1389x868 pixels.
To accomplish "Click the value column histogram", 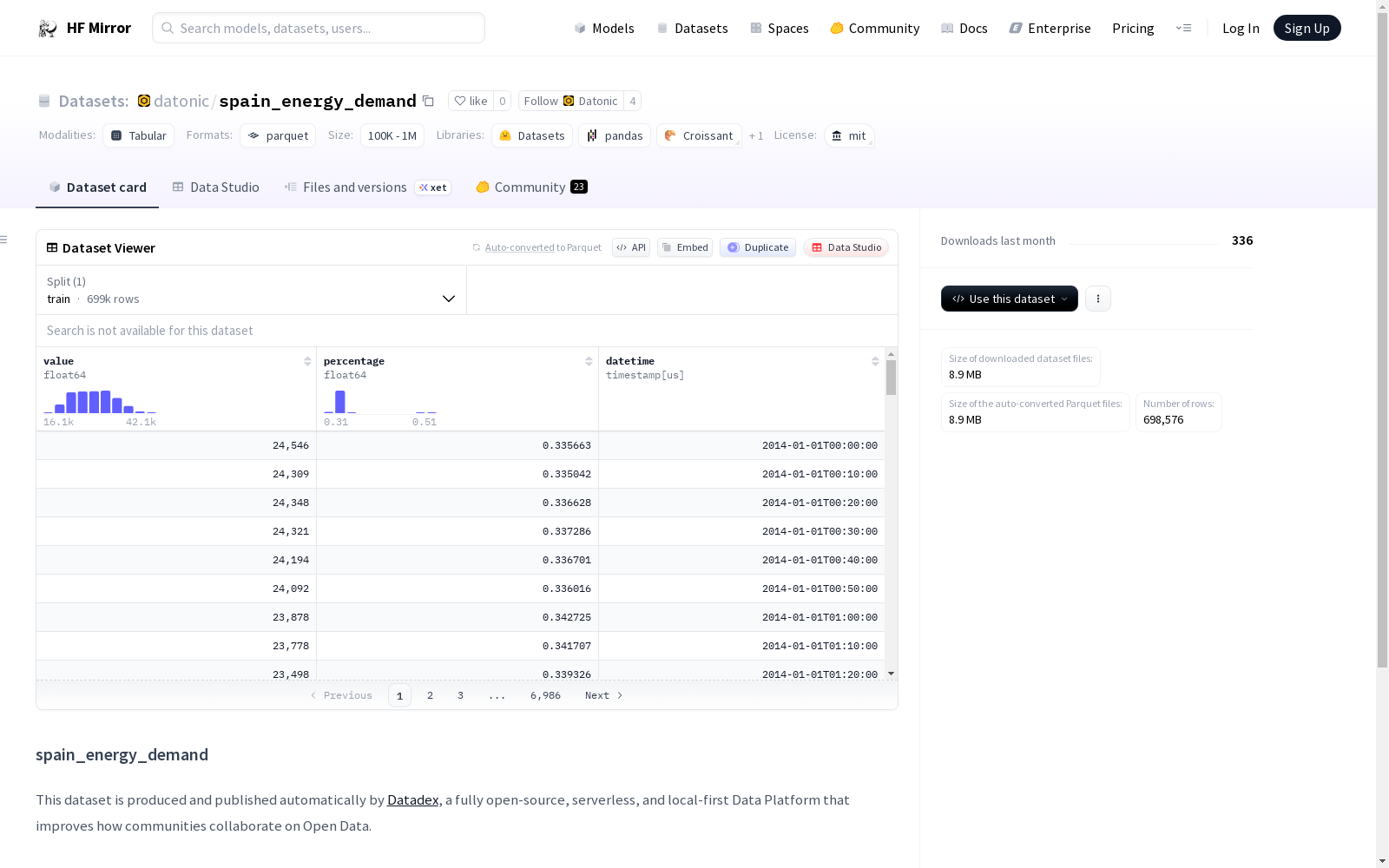I will click(100, 402).
